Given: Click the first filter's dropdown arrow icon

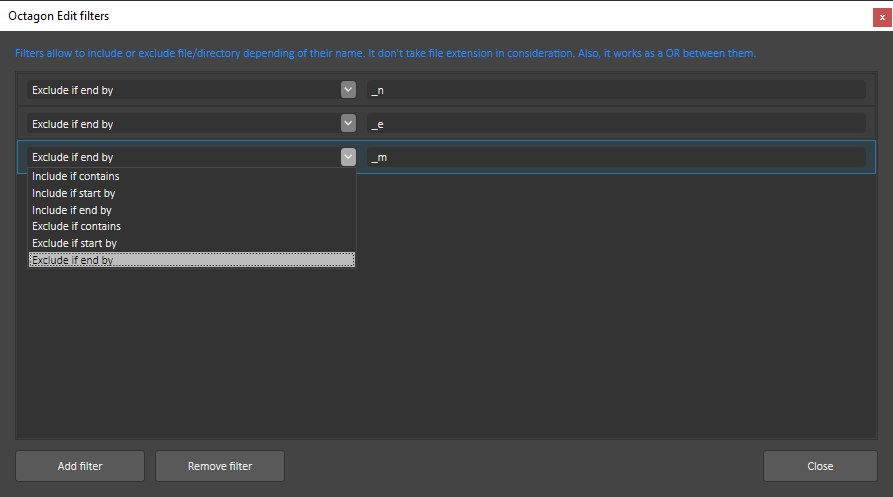Looking at the screenshot, I should (348, 90).
